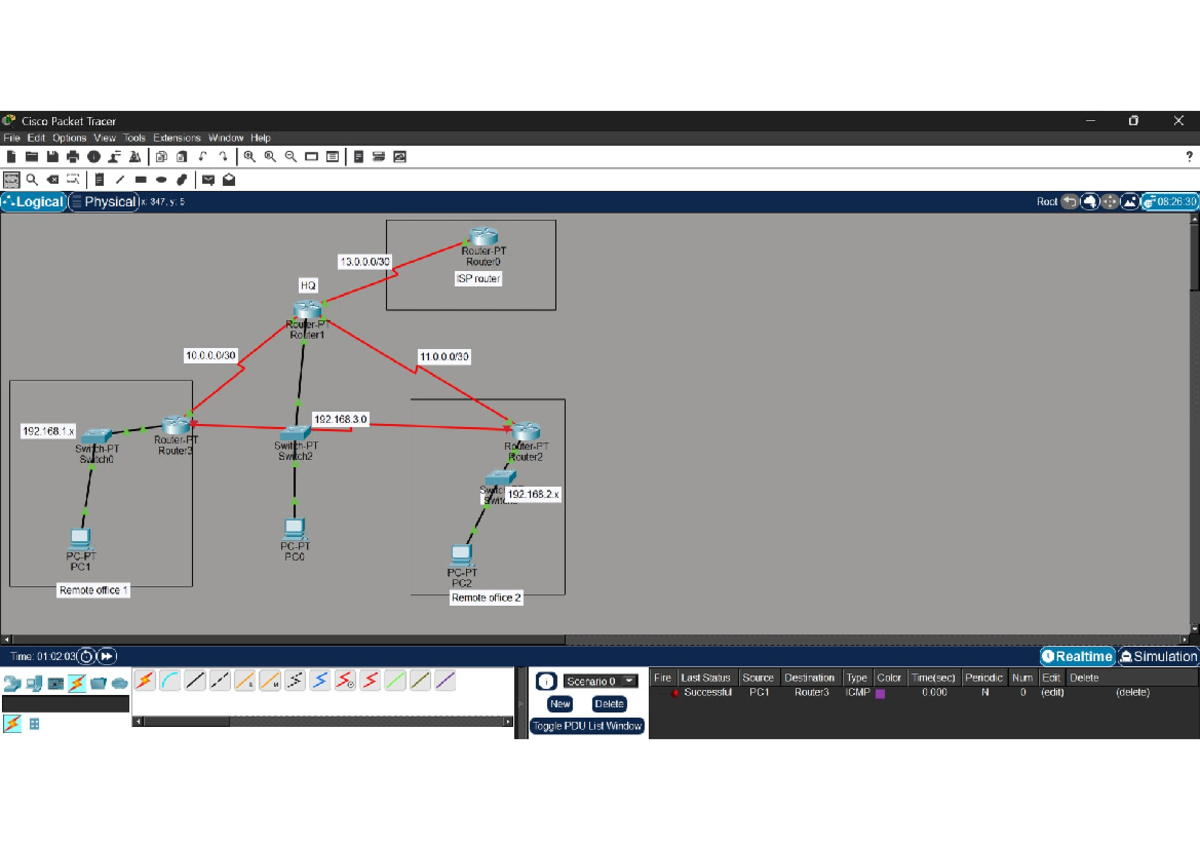Choose the Draw Line tool
1200x848 pixels.
pos(120,180)
